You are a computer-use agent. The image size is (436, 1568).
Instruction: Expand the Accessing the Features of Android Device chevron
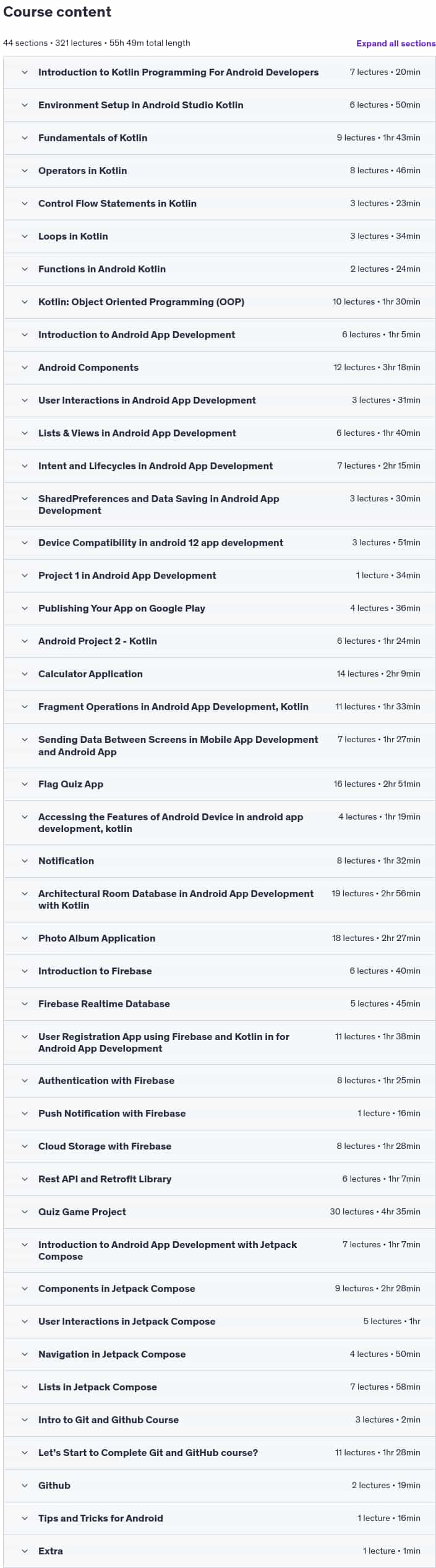tap(25, 817)
